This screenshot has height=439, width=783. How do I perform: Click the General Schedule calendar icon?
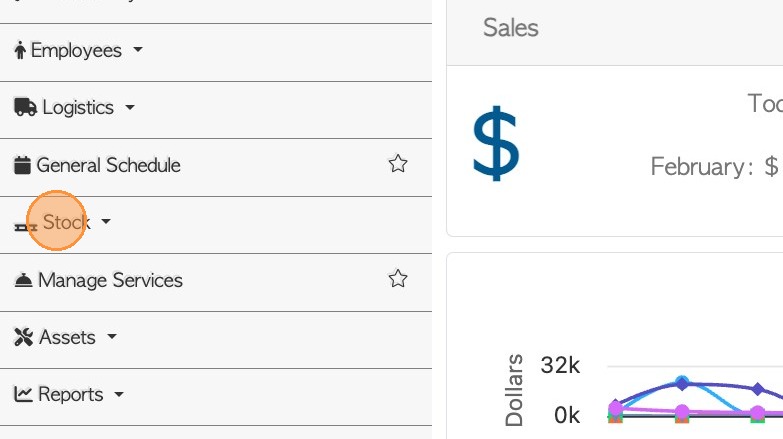point(22,165)
